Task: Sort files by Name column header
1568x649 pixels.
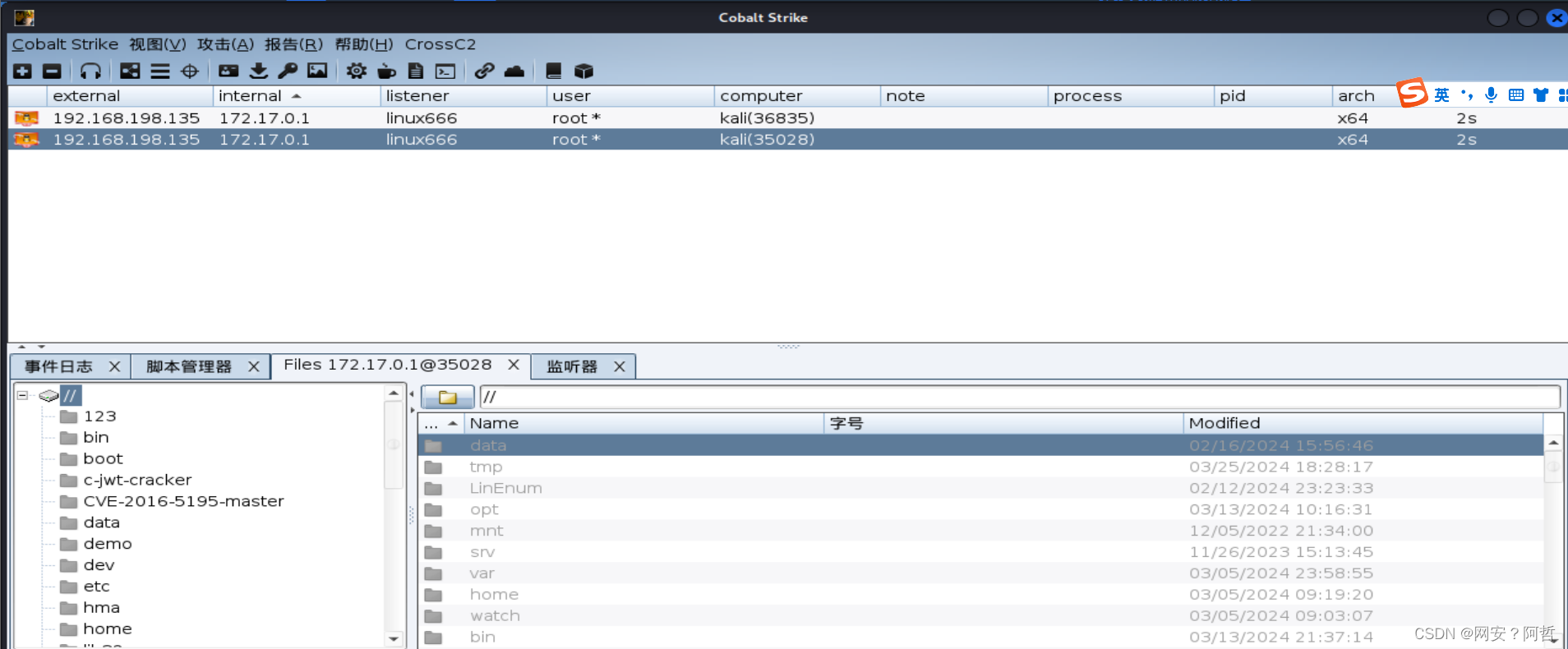Action: [x=644, y=424]
